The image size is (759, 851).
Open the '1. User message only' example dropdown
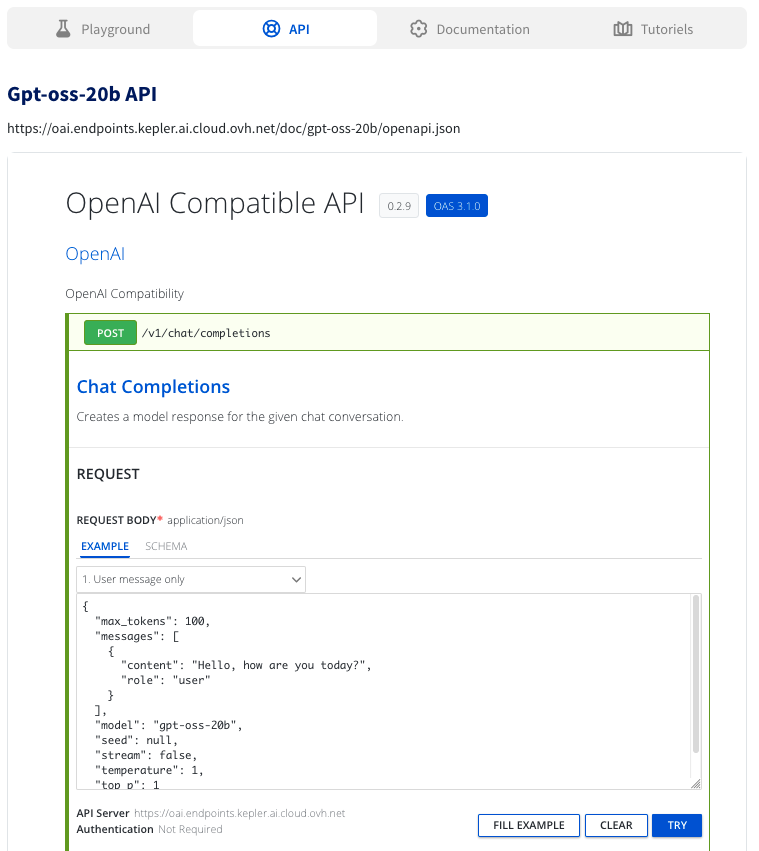pos(190,579)
